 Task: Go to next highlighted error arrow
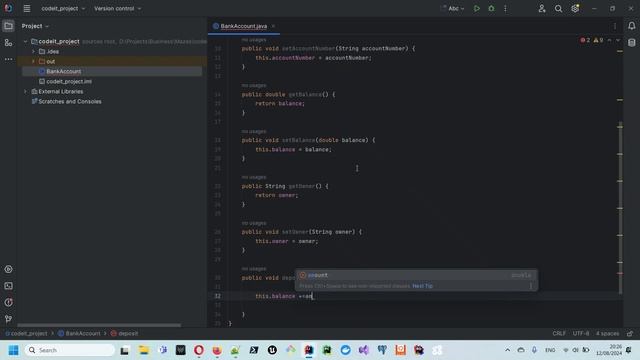point(618,40)
